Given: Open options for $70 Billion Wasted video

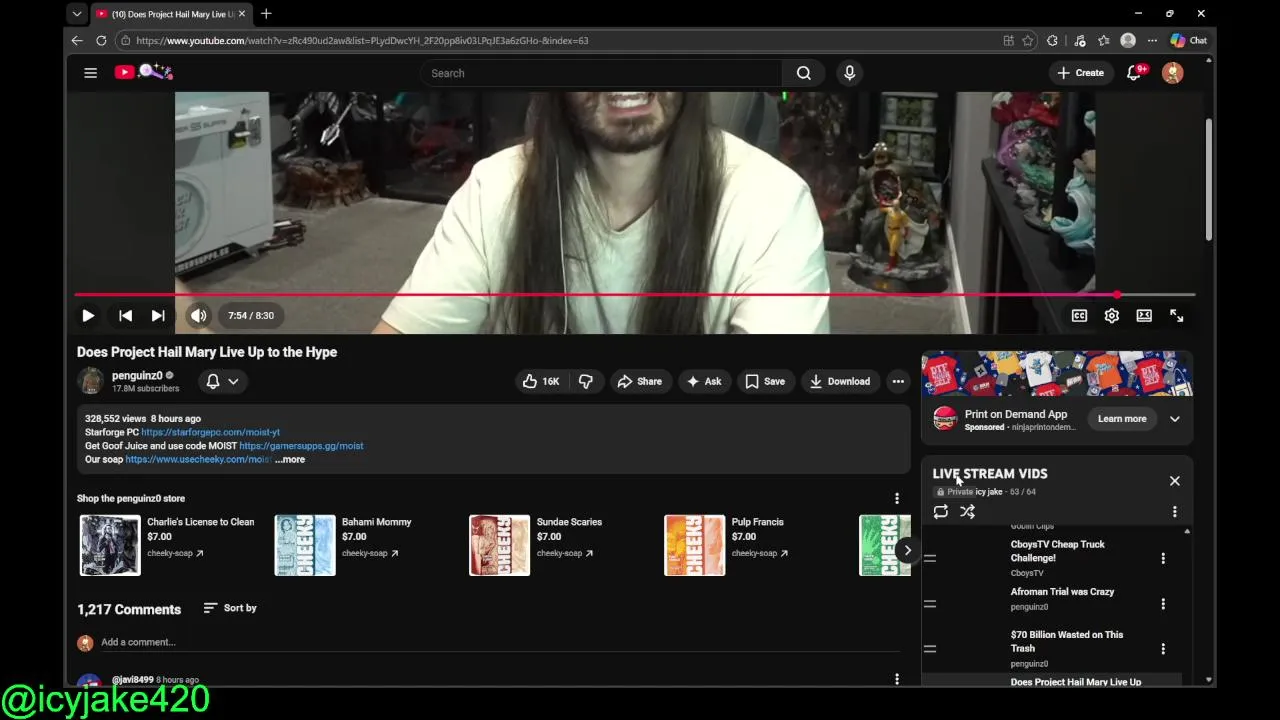Looking at the screenshot, I should pyautogui.click(x=1163, y=649).
